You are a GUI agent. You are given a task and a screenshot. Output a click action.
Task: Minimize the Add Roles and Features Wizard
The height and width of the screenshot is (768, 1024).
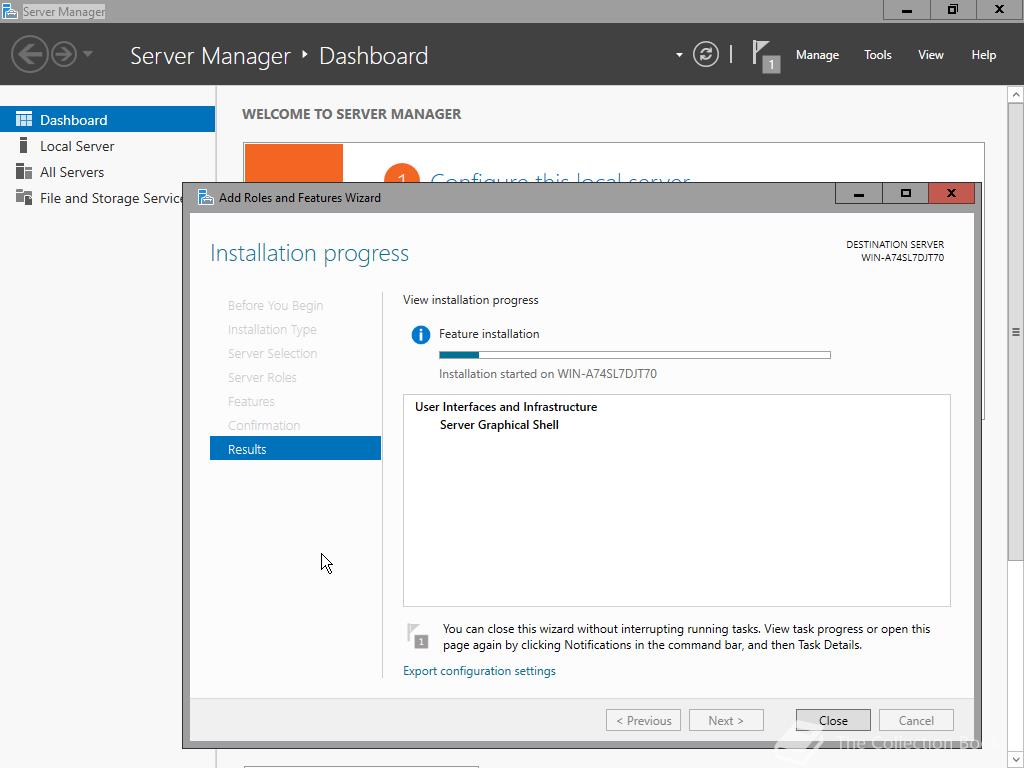pyautogui.click(x=859, y=193)
